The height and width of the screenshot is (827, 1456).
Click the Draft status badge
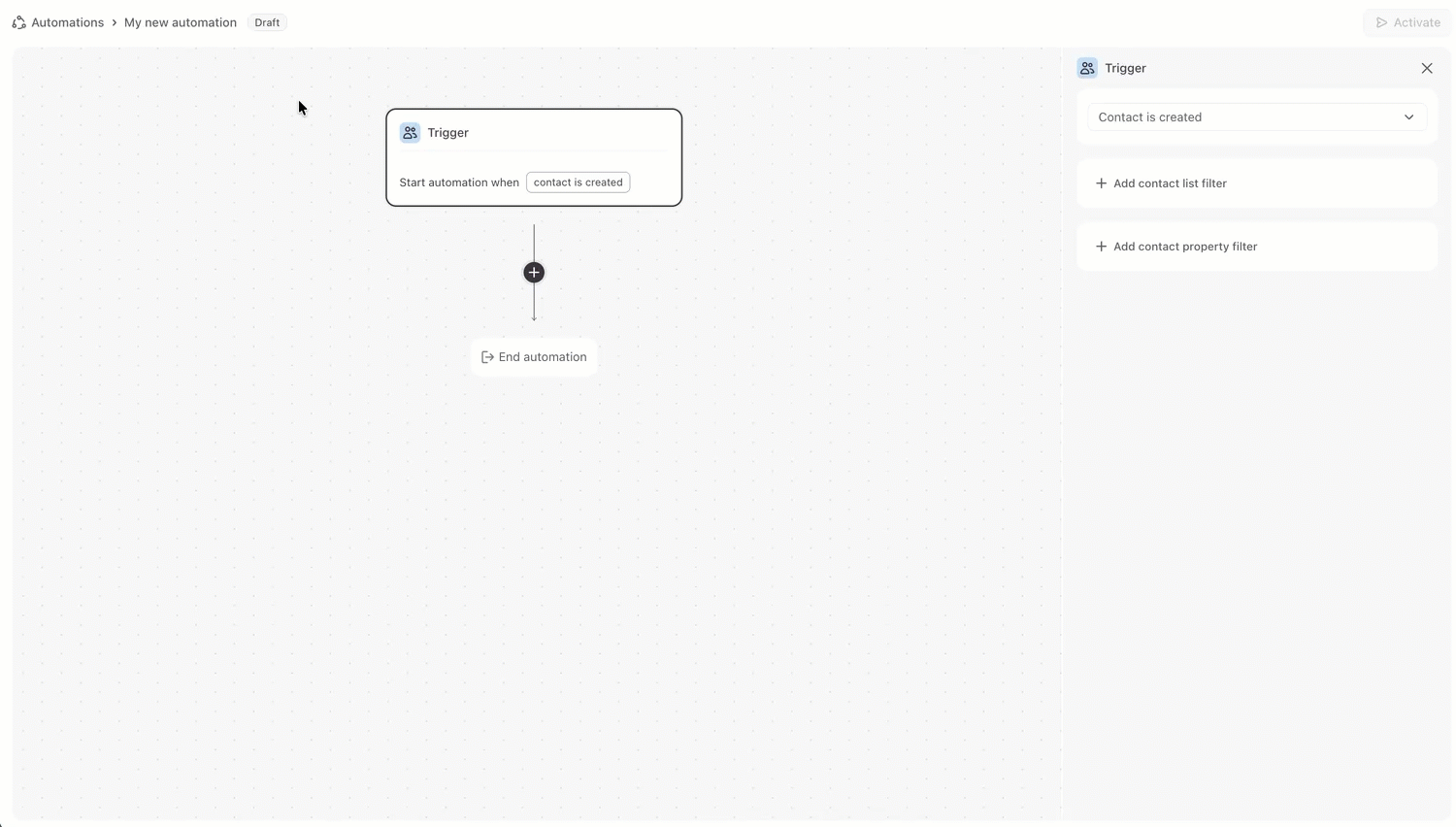267,22
